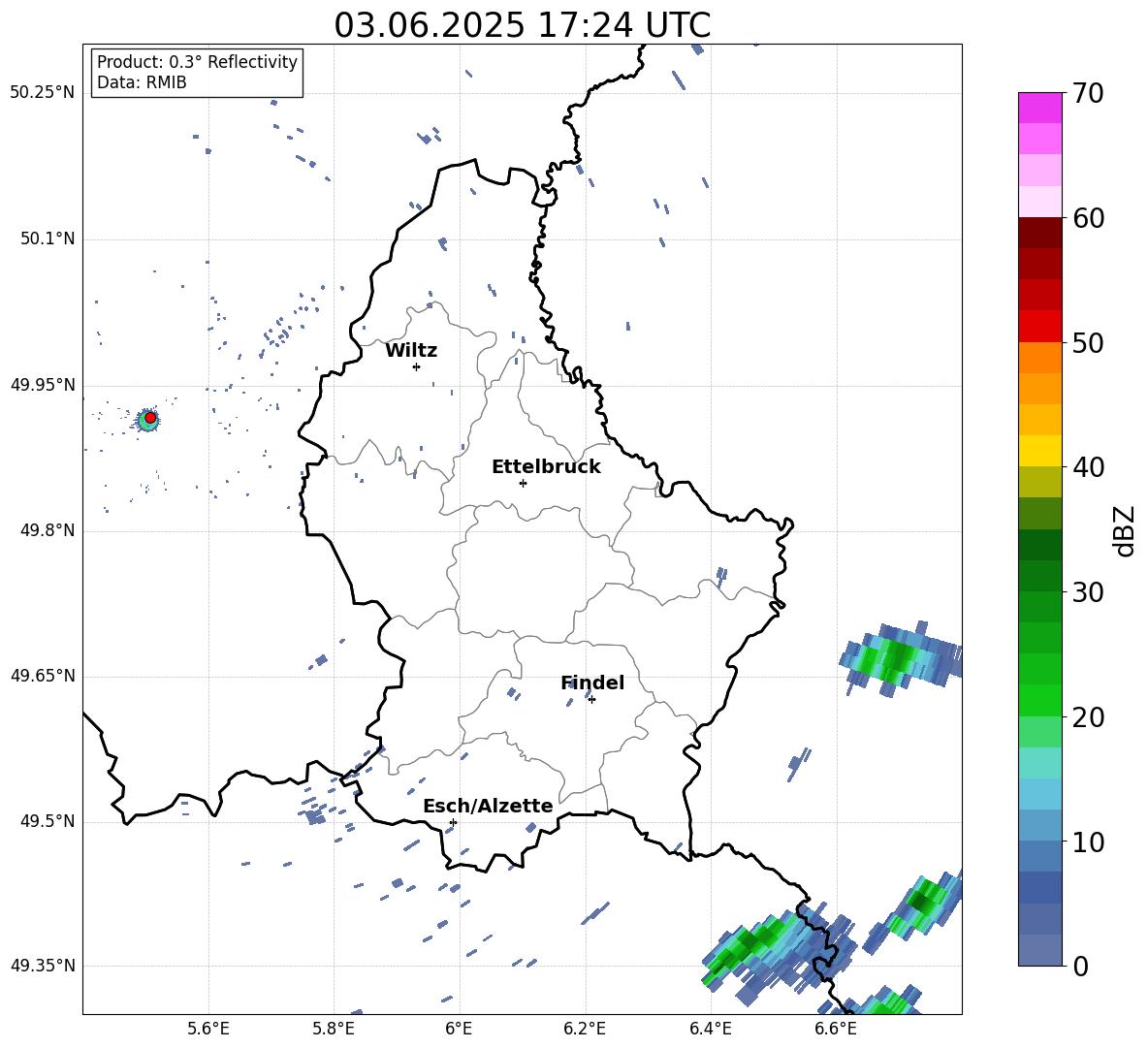Image resolution: width=1148 pixels, height=1048 pixels.
Task: Click the 49.95°N latitude label
Action: click(x=43, y=384)
